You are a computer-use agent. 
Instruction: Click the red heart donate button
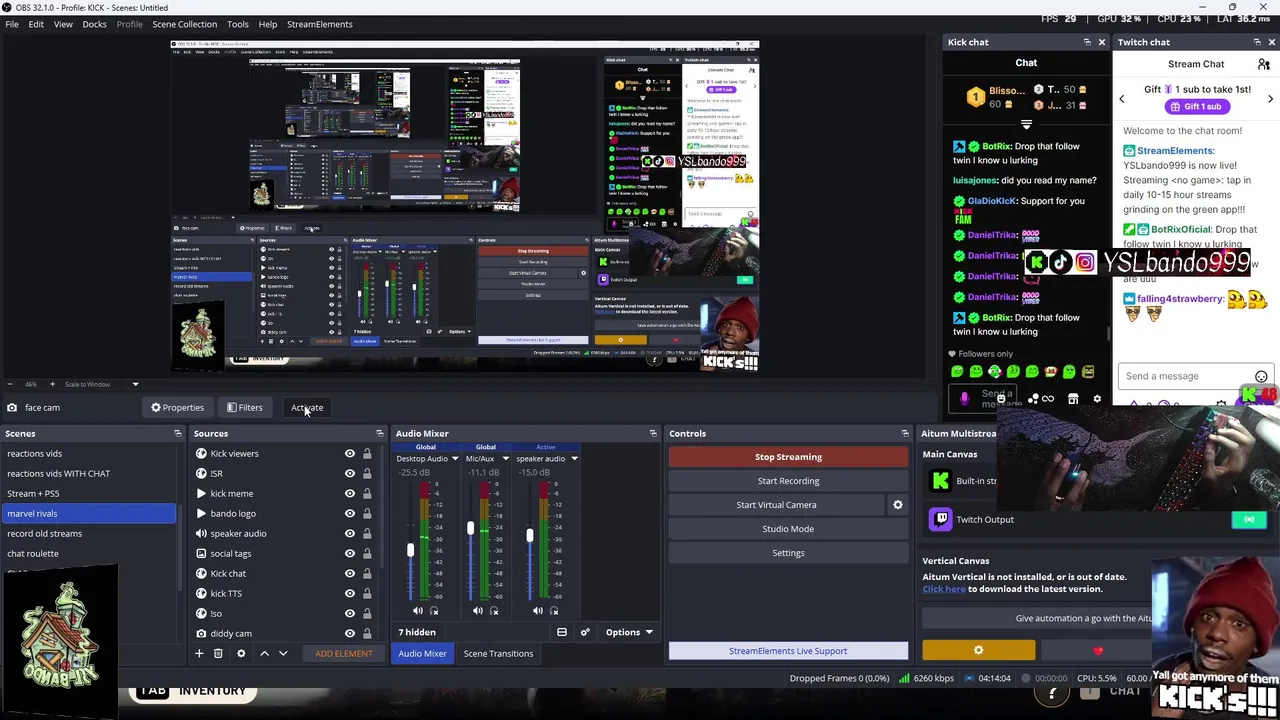[1098, 651]
